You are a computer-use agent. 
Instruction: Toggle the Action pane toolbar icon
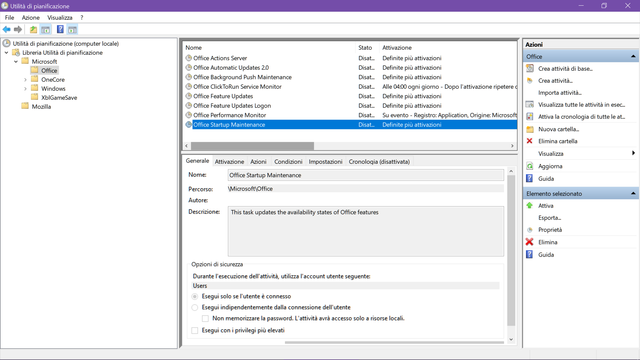tap(72, 29)
